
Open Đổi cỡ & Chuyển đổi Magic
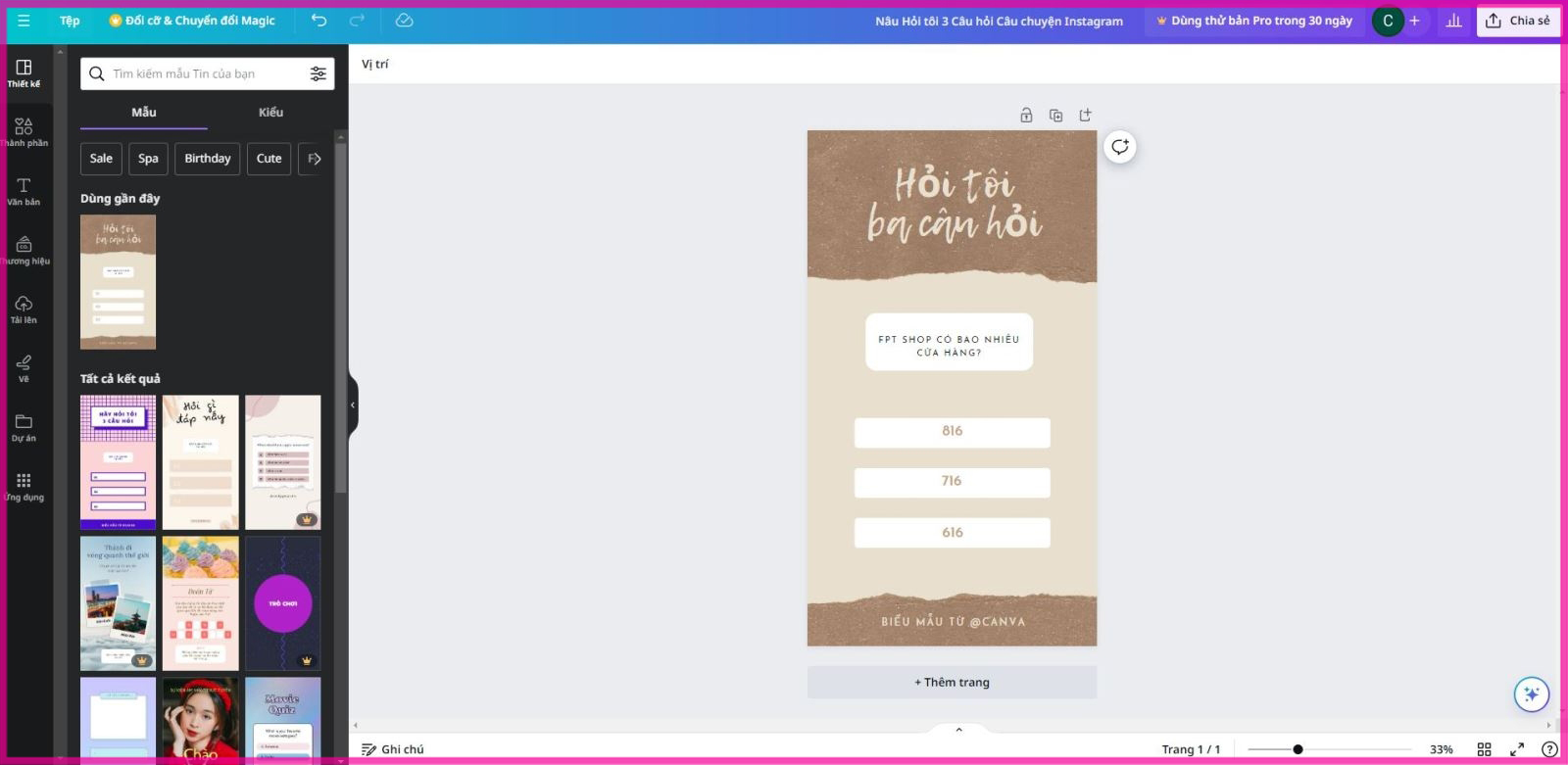[x=192, y=21]
